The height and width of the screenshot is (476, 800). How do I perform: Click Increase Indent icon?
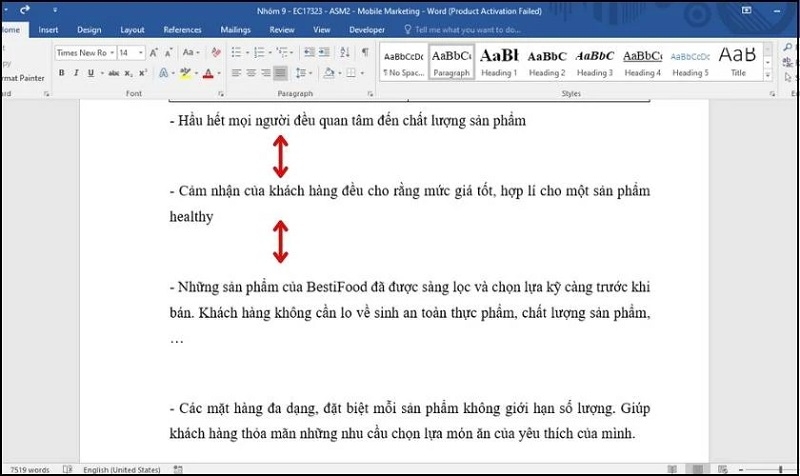click(x=324, y=52)
